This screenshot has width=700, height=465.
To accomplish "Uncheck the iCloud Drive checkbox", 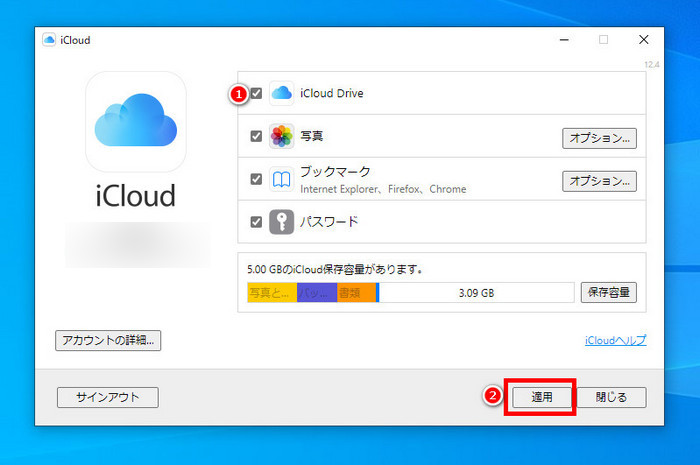I will coord(256,93).
